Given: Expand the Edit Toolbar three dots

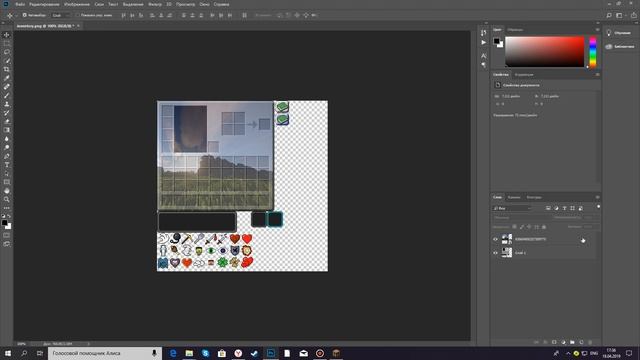Looking at the screenshot, I should click(7, 208).
